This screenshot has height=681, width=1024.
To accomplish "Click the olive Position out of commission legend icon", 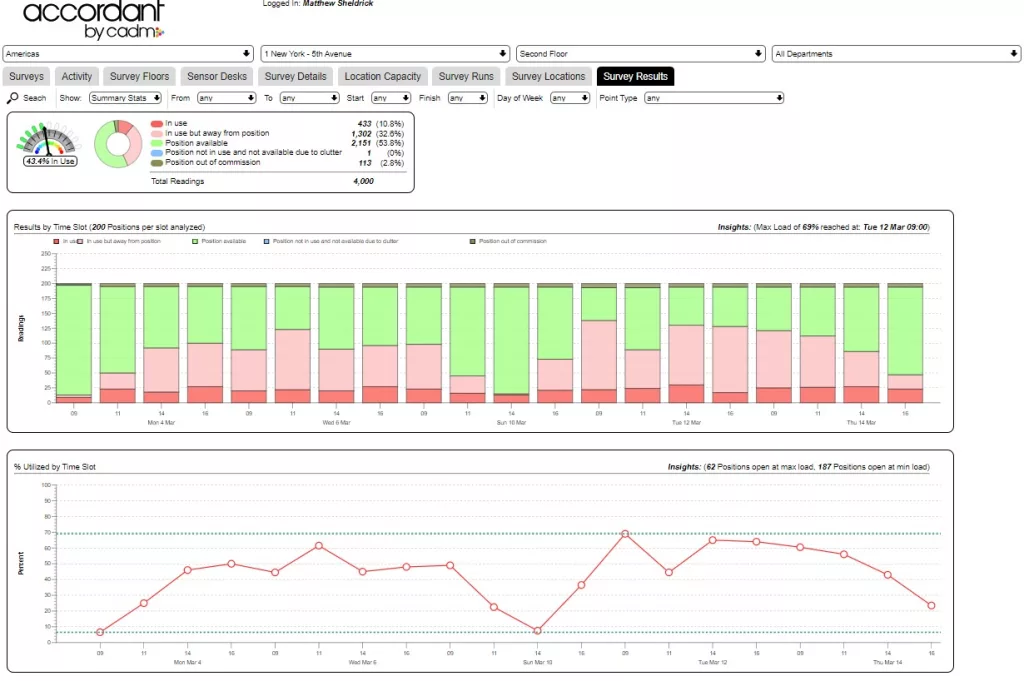I will click(x=155, y=162).
